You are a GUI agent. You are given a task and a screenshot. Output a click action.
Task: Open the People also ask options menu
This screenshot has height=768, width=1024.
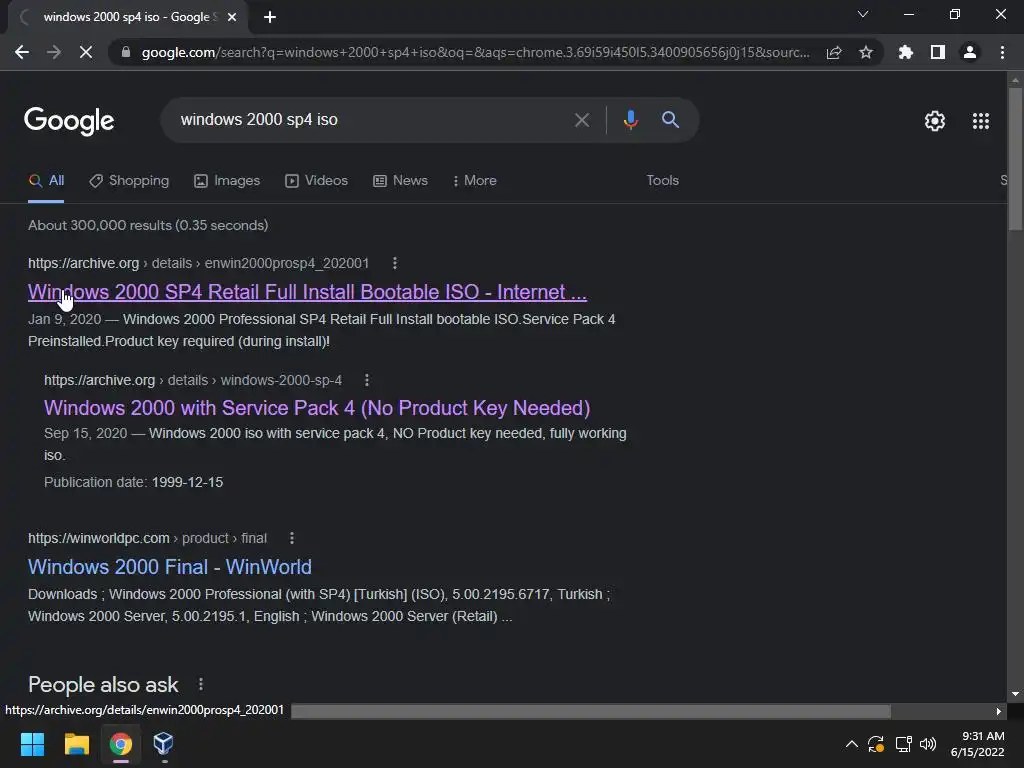pyautogui.click(x=201, y=684)
